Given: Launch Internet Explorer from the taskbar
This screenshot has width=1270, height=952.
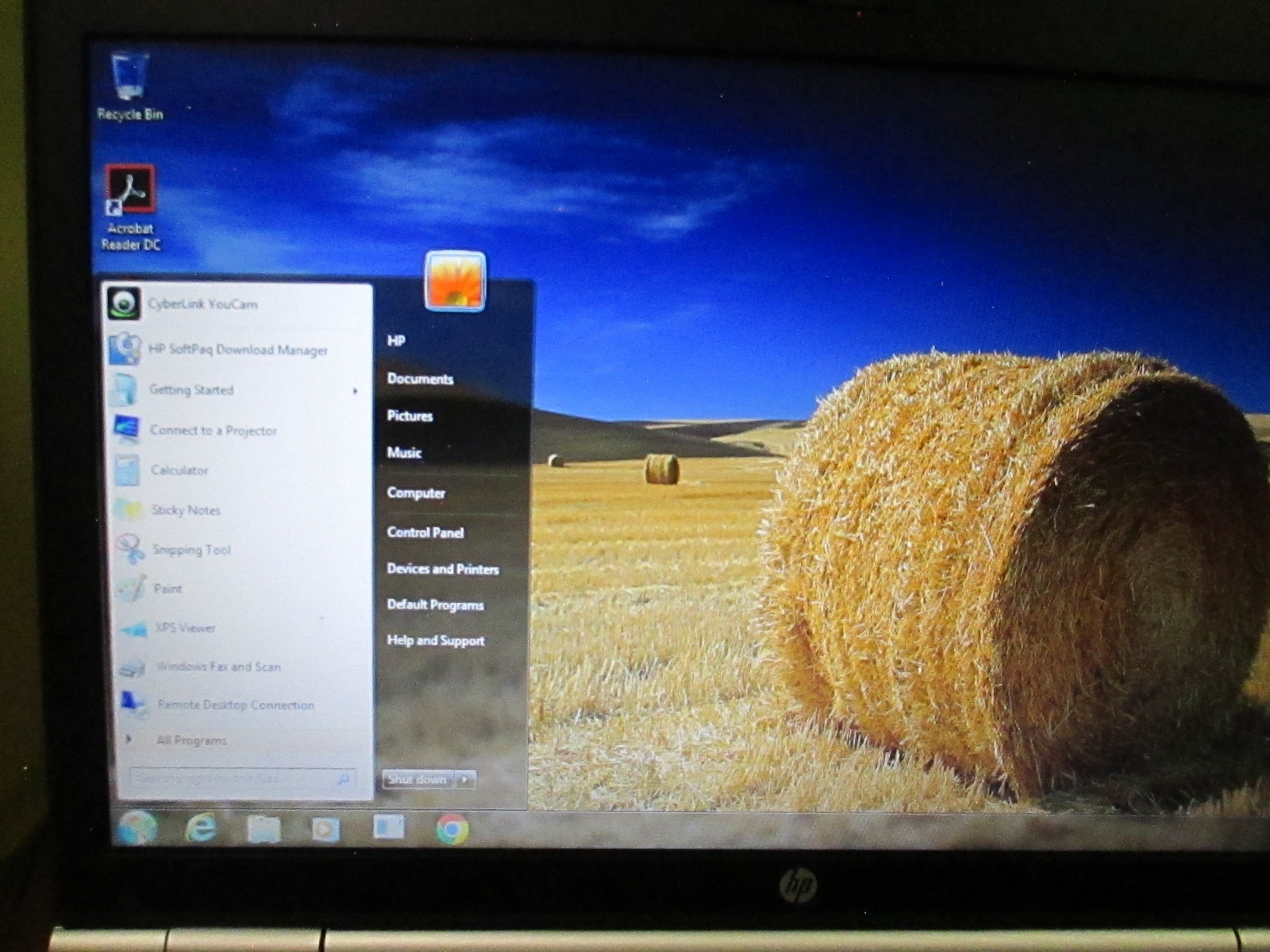Looking at the screenshot, I should click(202, 829).
